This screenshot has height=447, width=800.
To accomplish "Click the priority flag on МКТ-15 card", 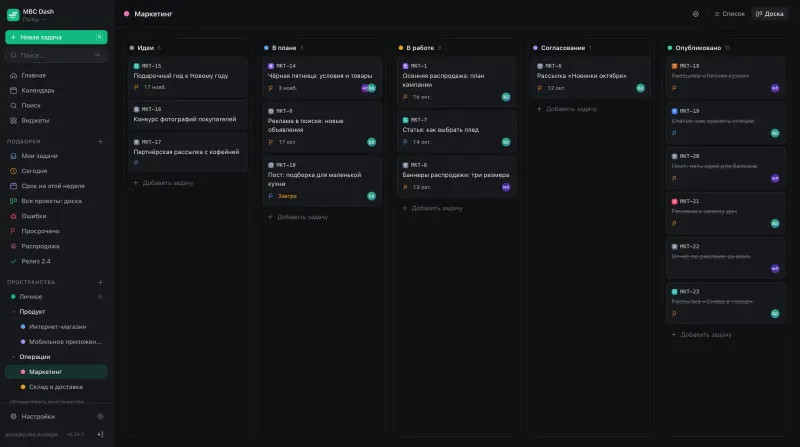I will point(136,87).
